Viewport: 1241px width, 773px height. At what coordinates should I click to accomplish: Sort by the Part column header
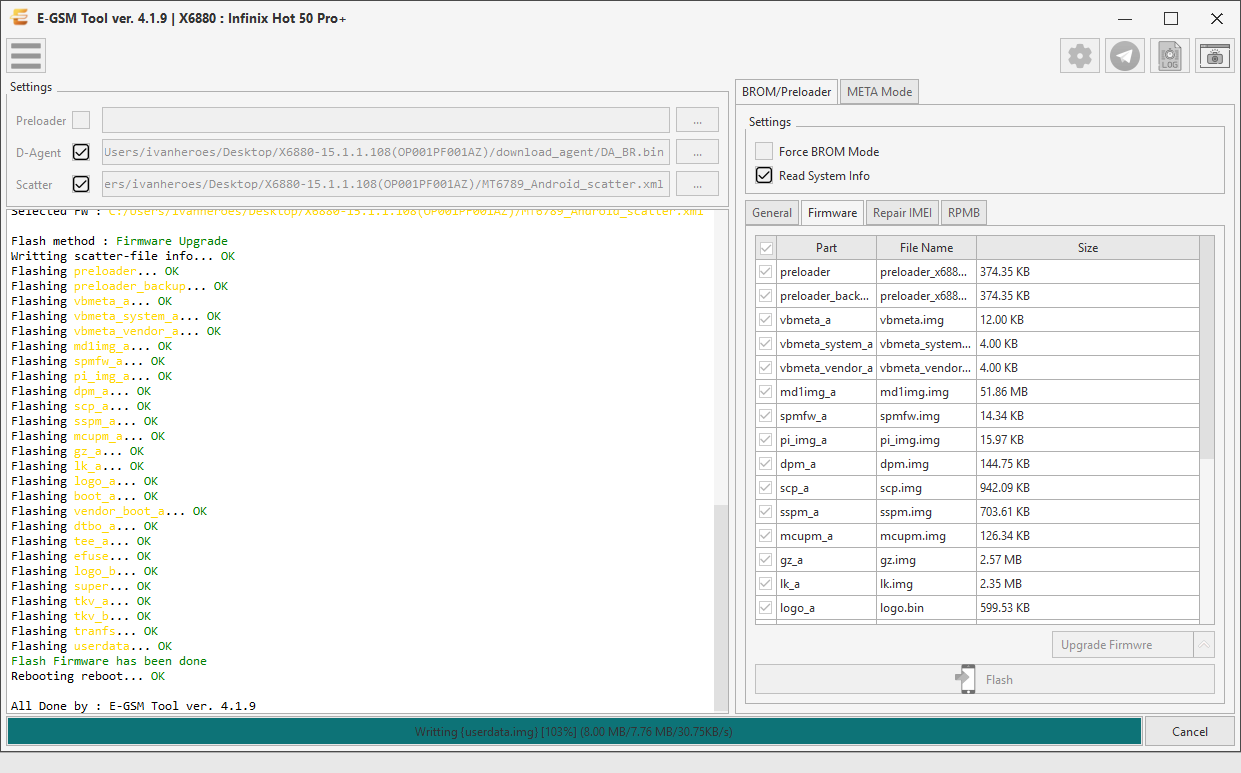[826, 248]
